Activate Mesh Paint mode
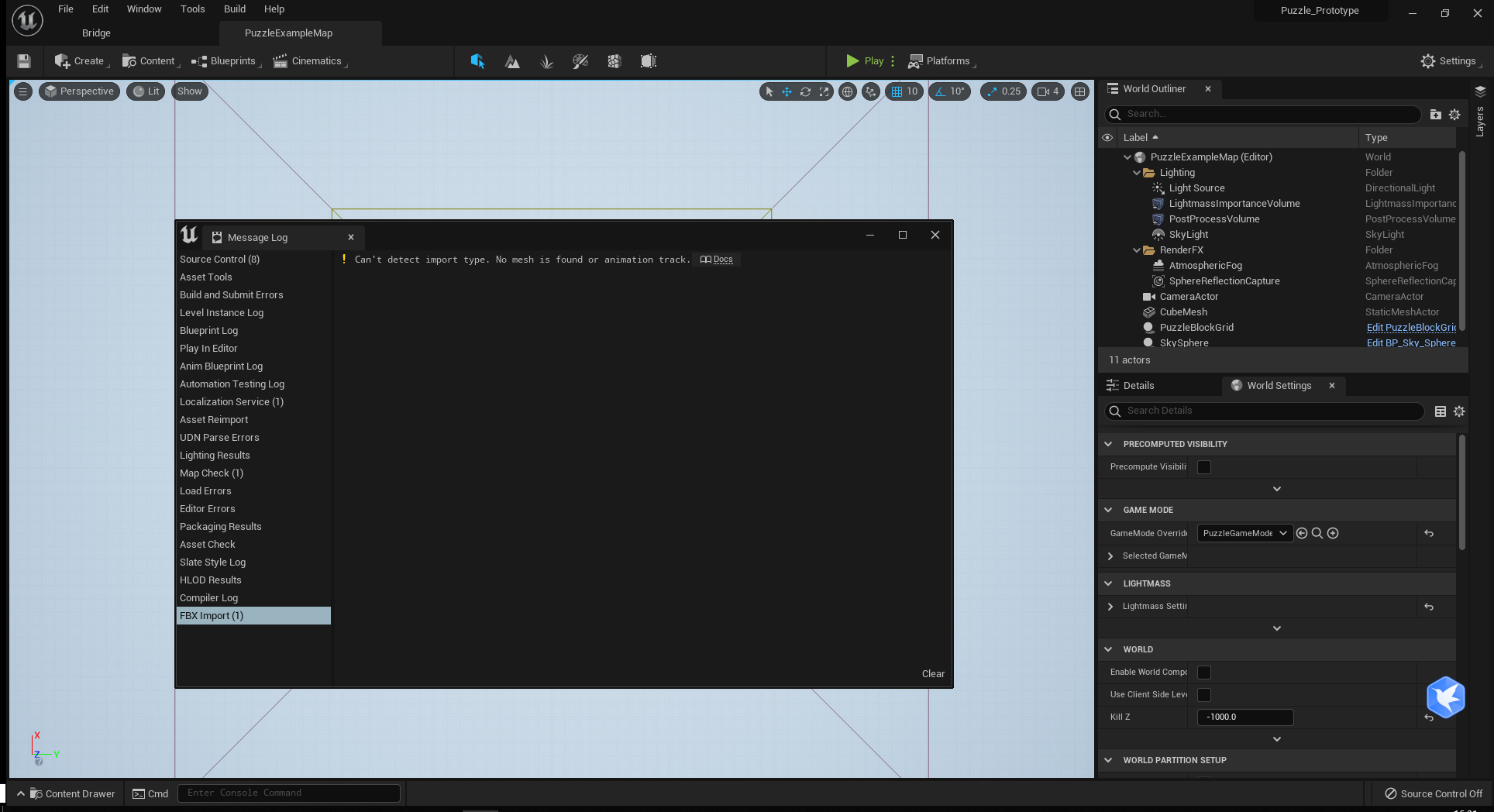 pyautogui.click(x=580, y=61)
